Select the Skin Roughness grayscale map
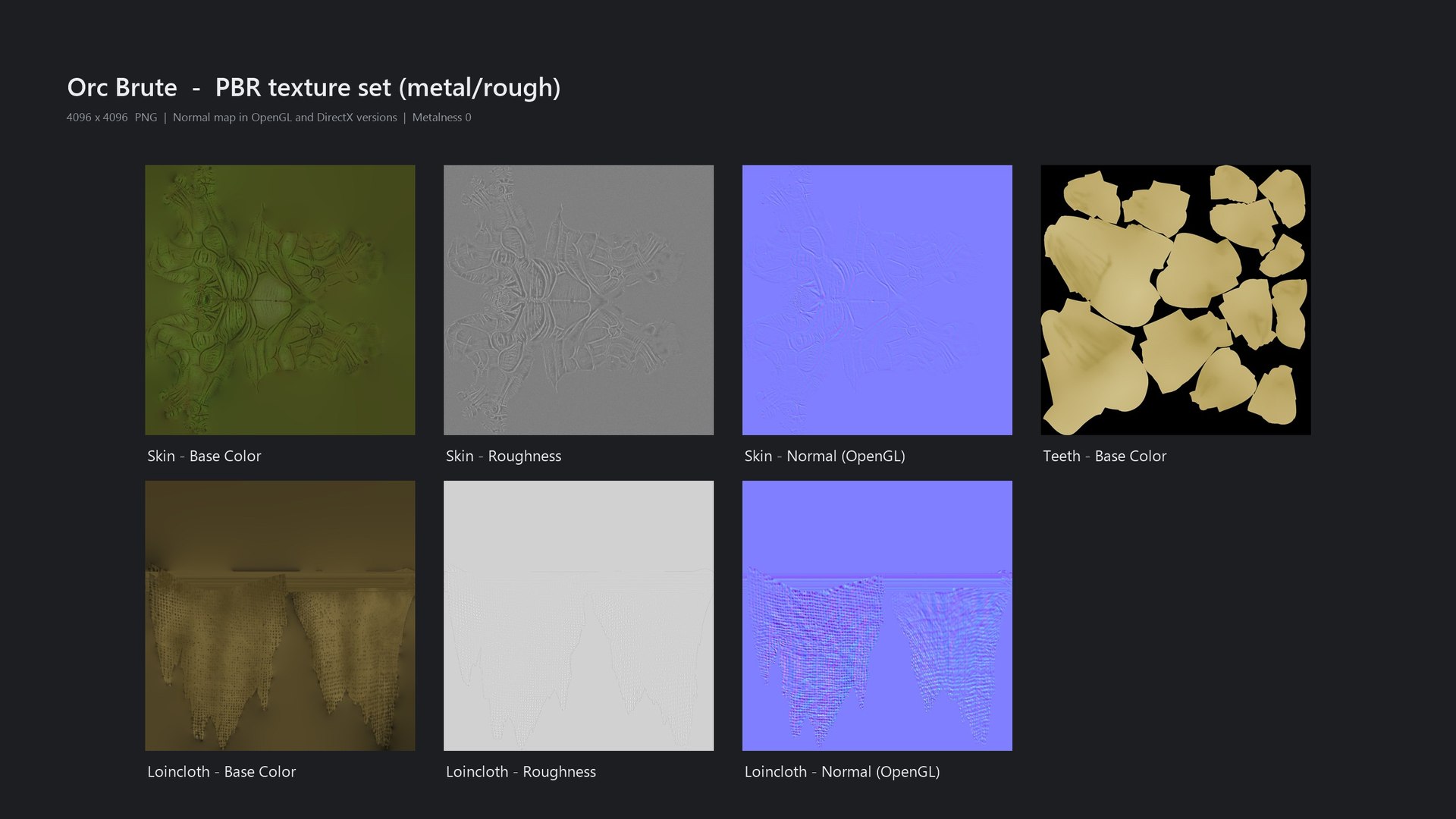This screenshot has height=819, width=1456. coord(579,300)
